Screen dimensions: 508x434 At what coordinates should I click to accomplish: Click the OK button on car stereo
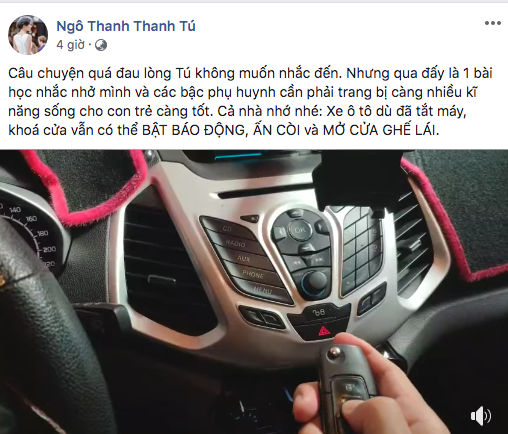click(299, 230)
